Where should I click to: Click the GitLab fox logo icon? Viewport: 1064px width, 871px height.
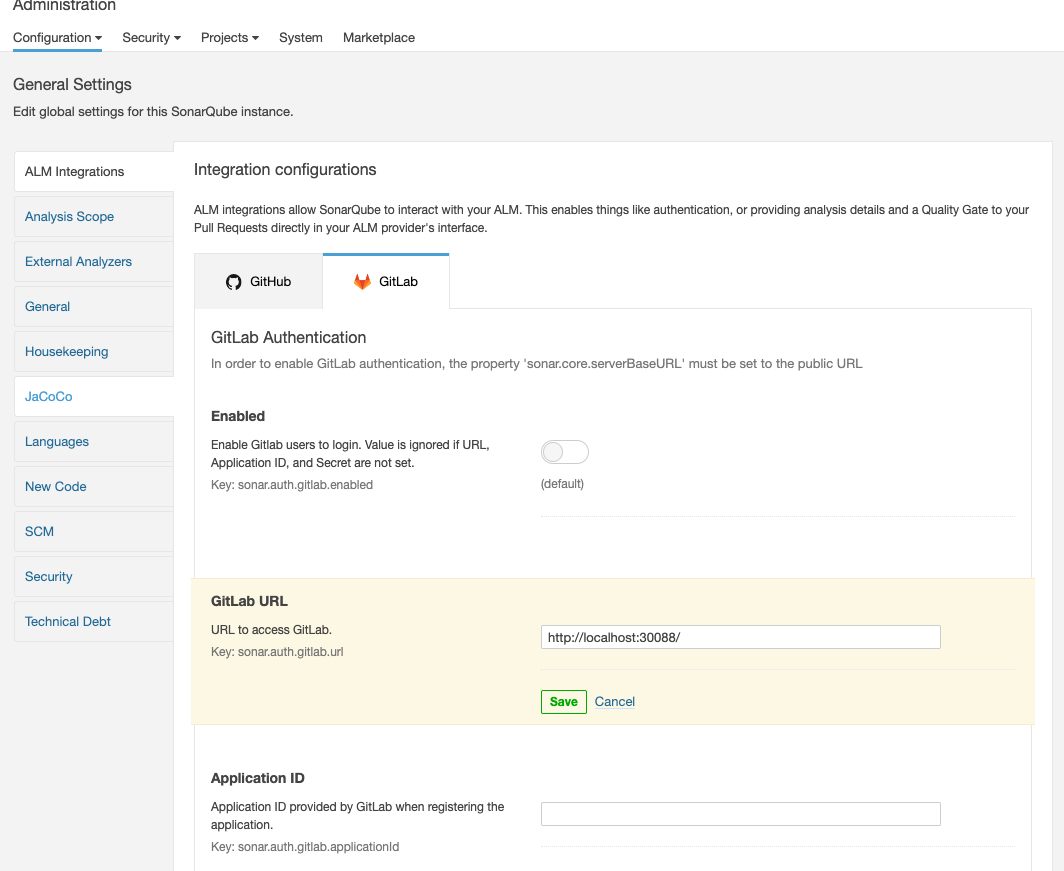(362, 282)
